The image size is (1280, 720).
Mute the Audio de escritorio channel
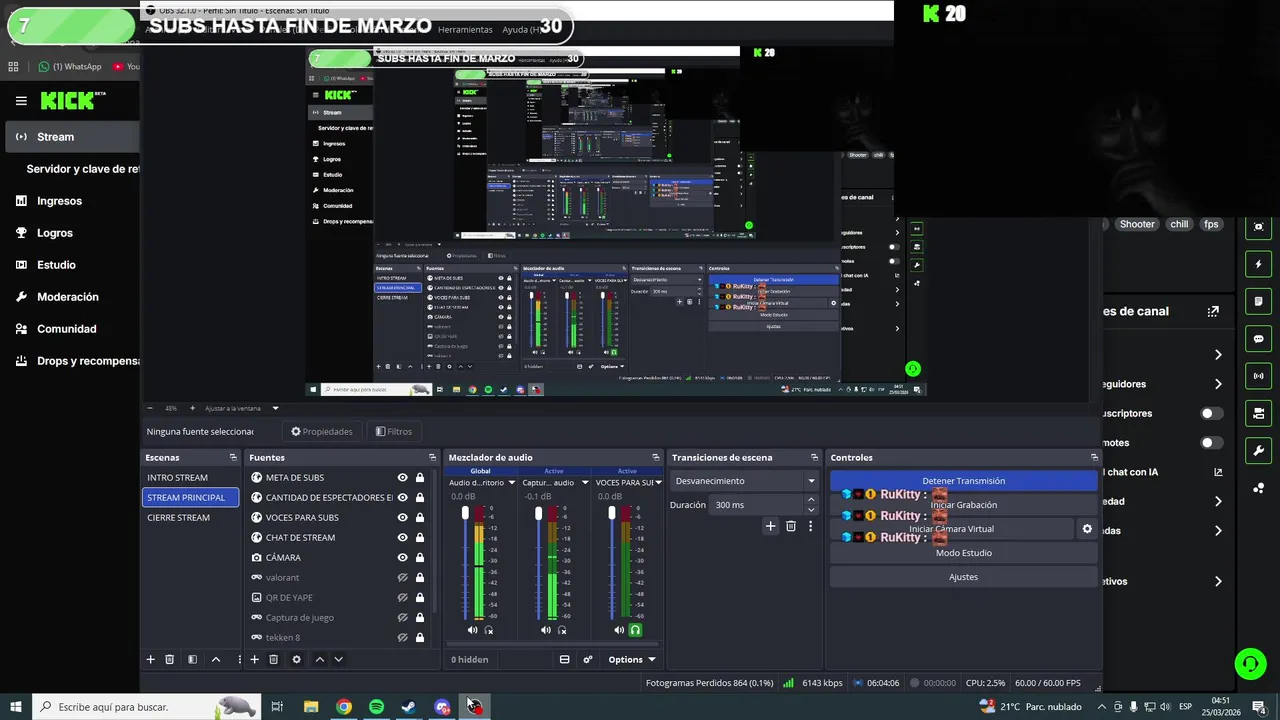coord(472,630)
